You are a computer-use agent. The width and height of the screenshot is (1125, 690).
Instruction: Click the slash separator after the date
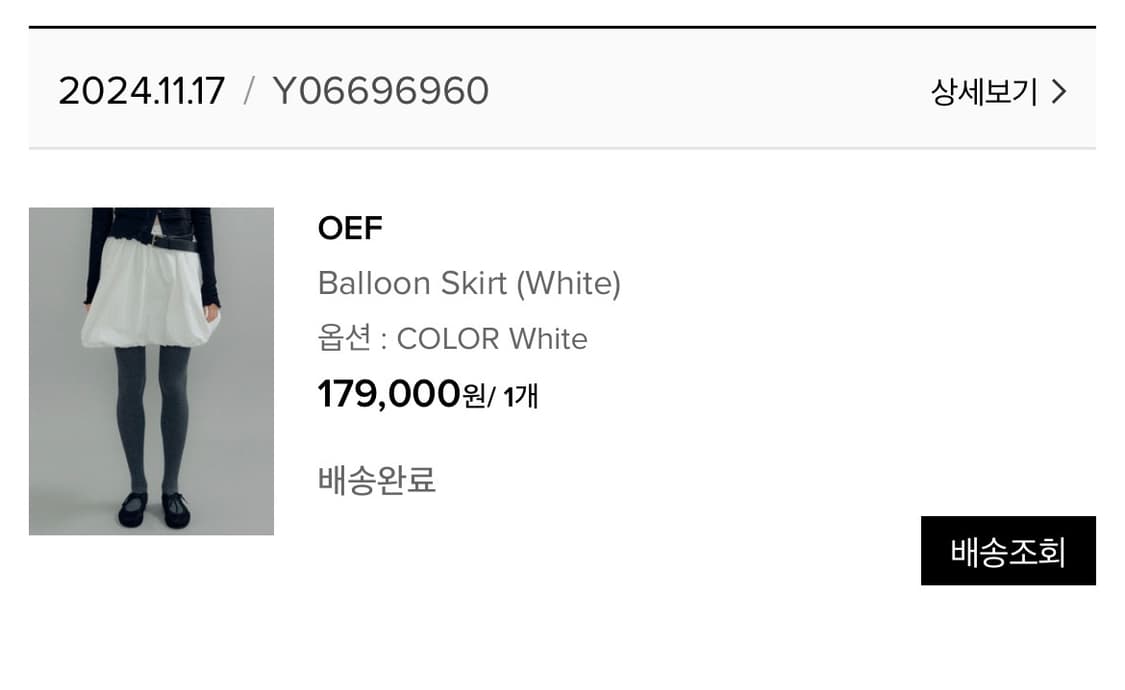(249, 92)
